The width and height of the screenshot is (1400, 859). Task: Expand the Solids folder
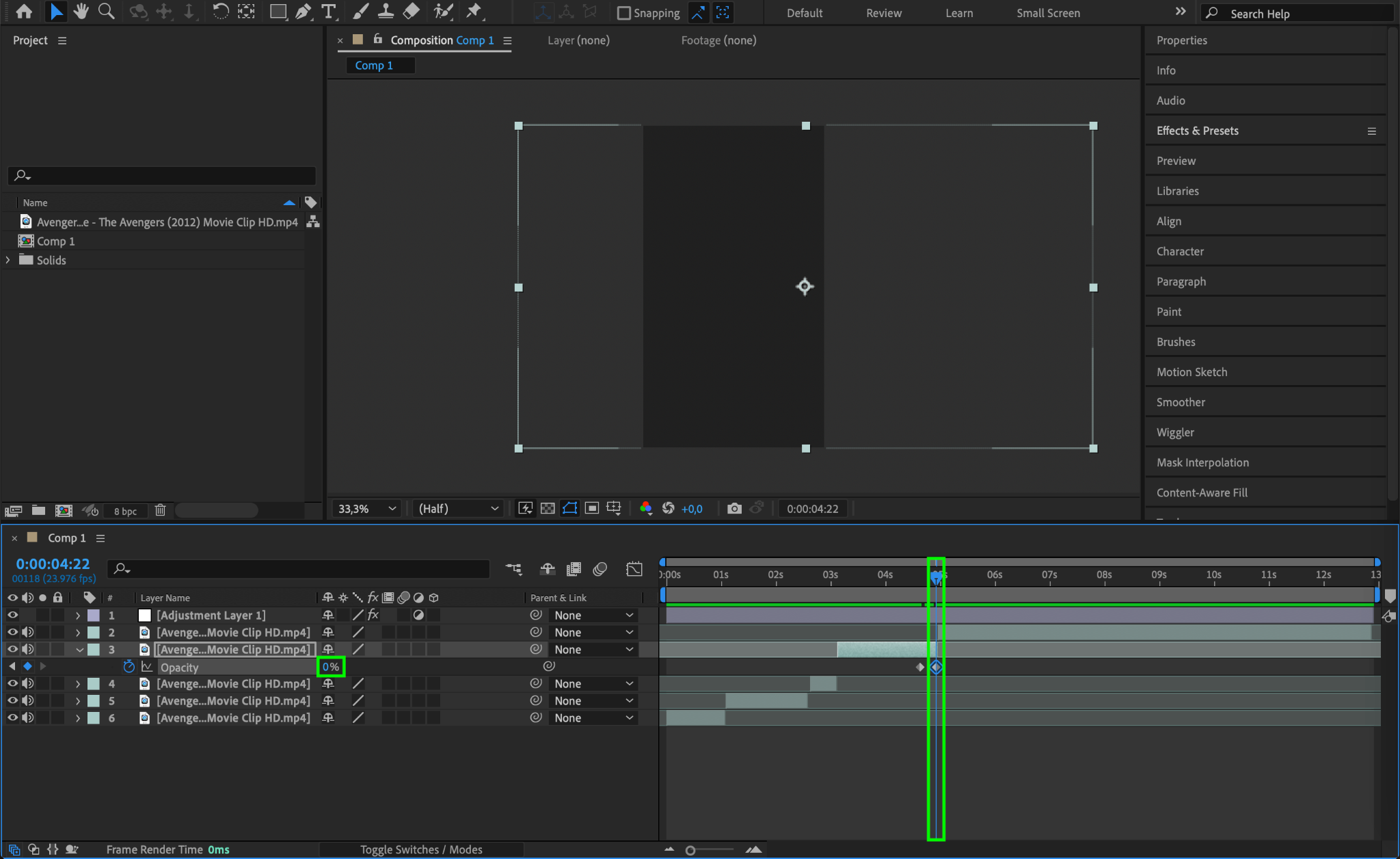pyautogui.click(x=8, y=260)
